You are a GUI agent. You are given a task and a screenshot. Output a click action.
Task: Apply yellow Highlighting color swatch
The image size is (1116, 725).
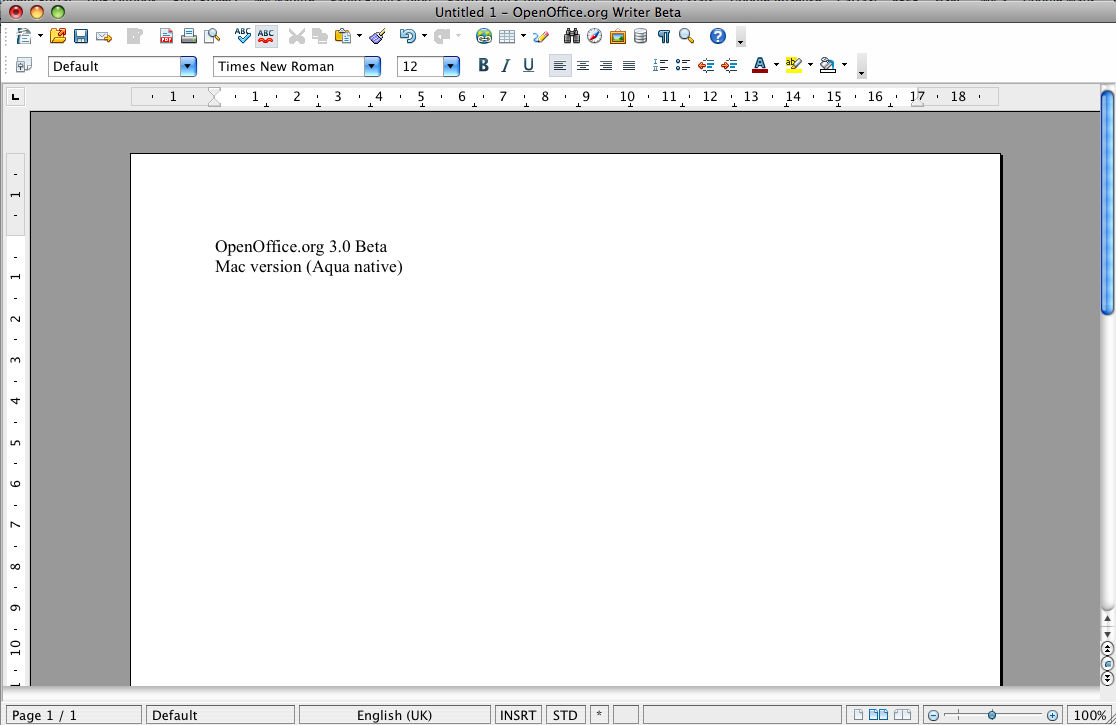click(794, 65)
